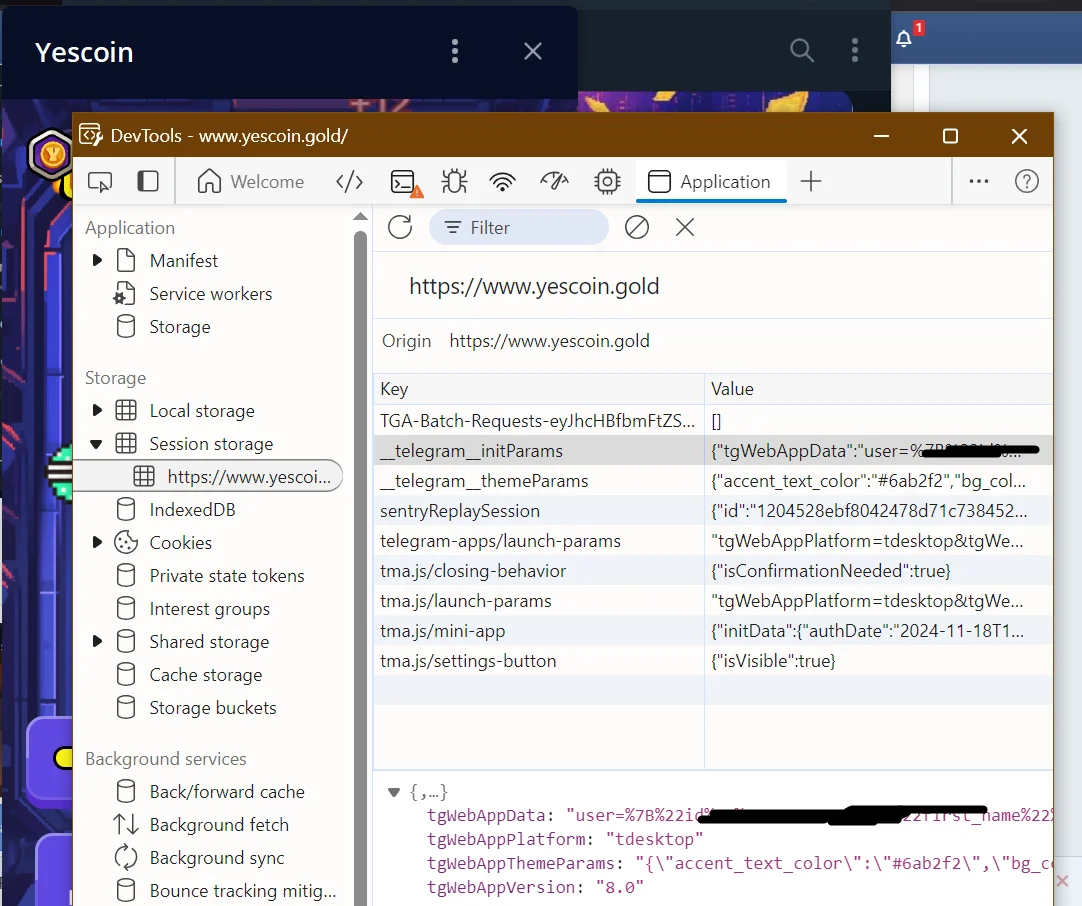Screen dimensions: 1082x906
Task: Open Private state tokens
Action: (226, 576)
